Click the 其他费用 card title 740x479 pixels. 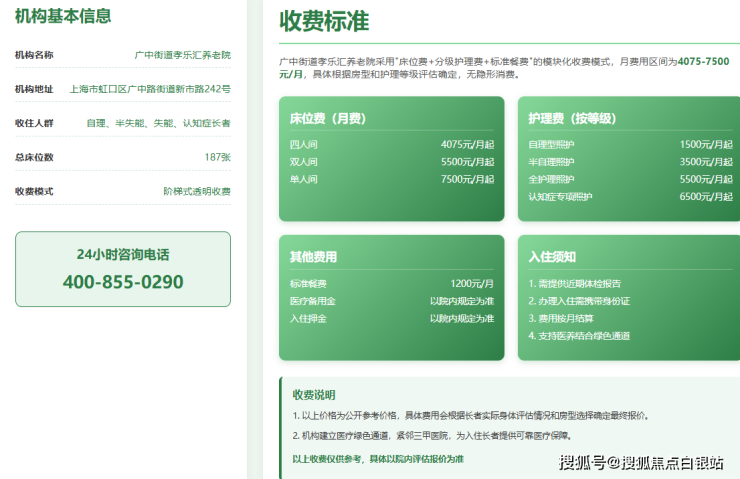[x=313, y=257]
